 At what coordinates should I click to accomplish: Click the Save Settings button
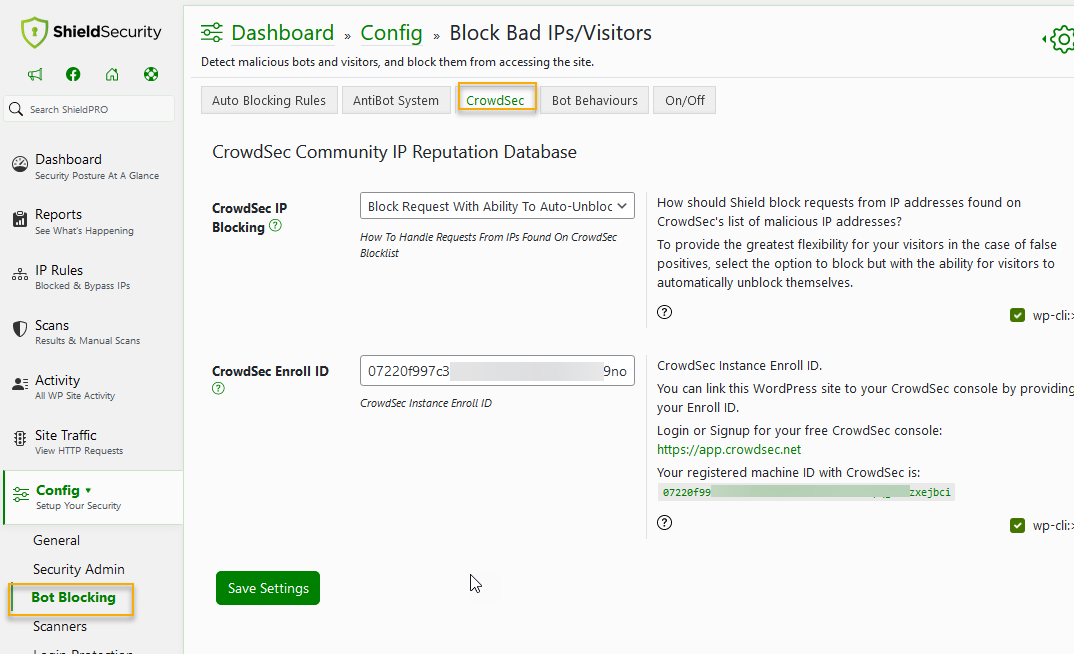267,588
